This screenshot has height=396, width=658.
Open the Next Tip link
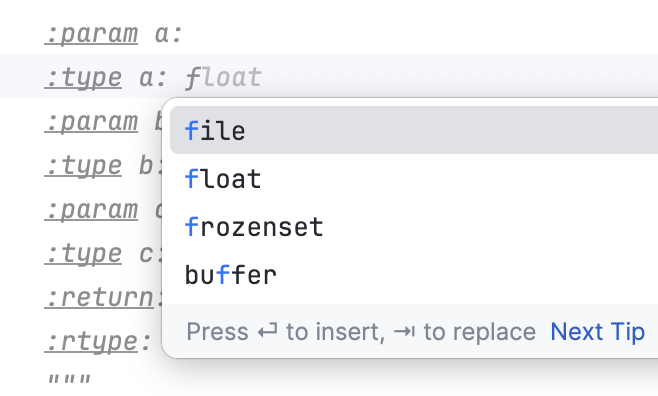597,332
